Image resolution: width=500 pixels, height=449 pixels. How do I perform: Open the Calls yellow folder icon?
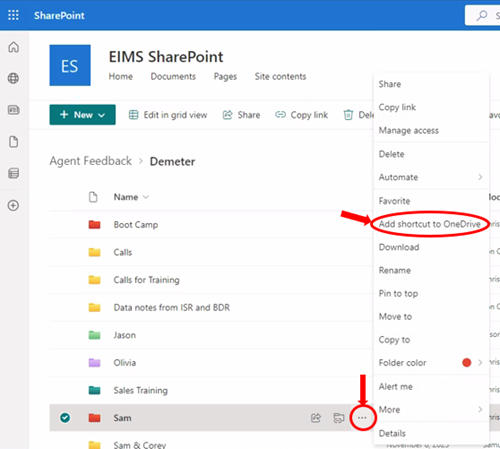tap(94, 252)
